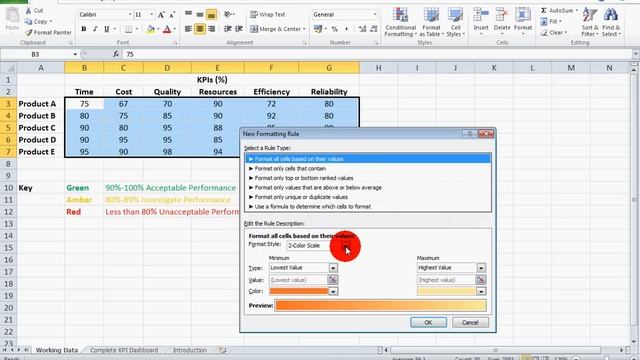
Task: Click the Format cells icon in Cells group
Action: point(522,16)
